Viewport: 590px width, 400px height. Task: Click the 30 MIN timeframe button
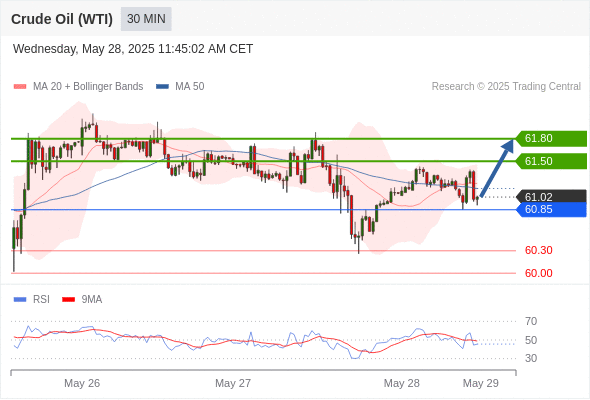coord(146,19)
